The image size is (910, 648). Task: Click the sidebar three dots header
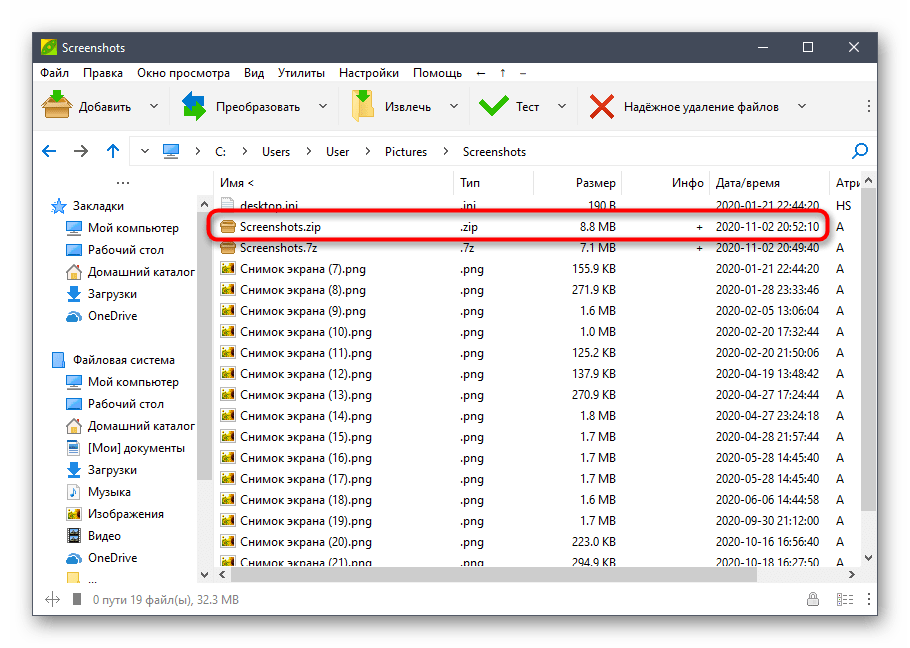pyautogui.click(x=123, y=183)
